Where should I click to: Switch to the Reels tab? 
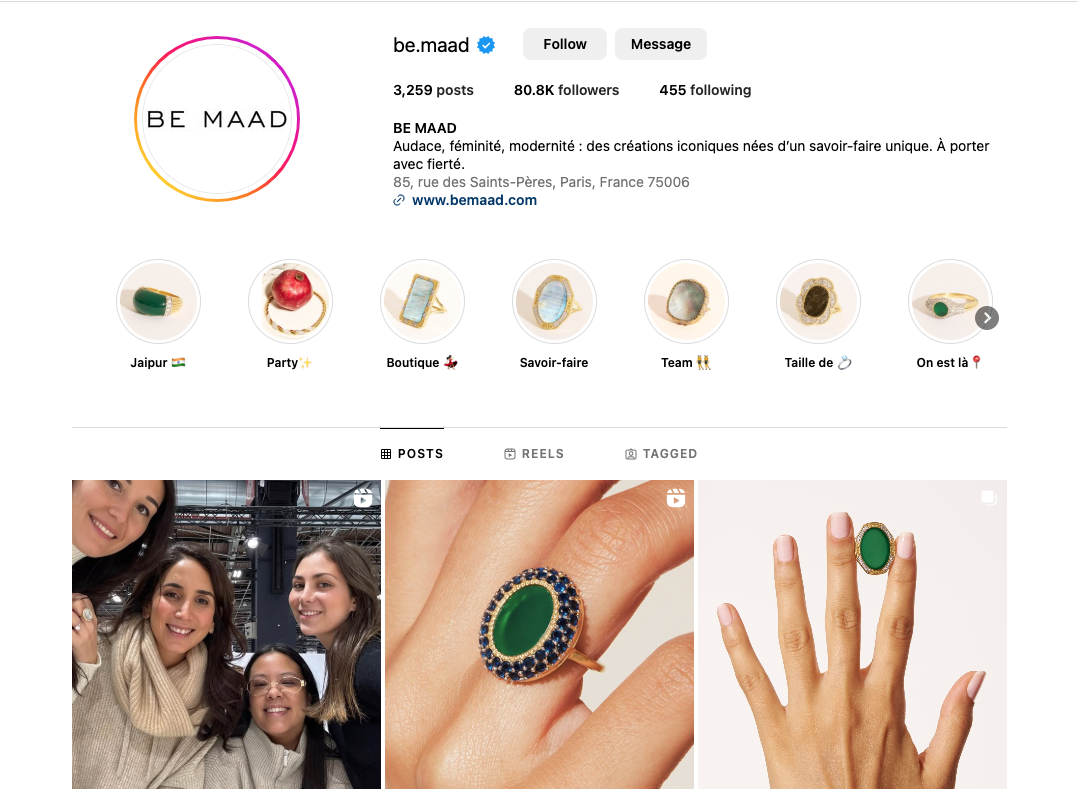pyautogui.click(x=534, y=454)
